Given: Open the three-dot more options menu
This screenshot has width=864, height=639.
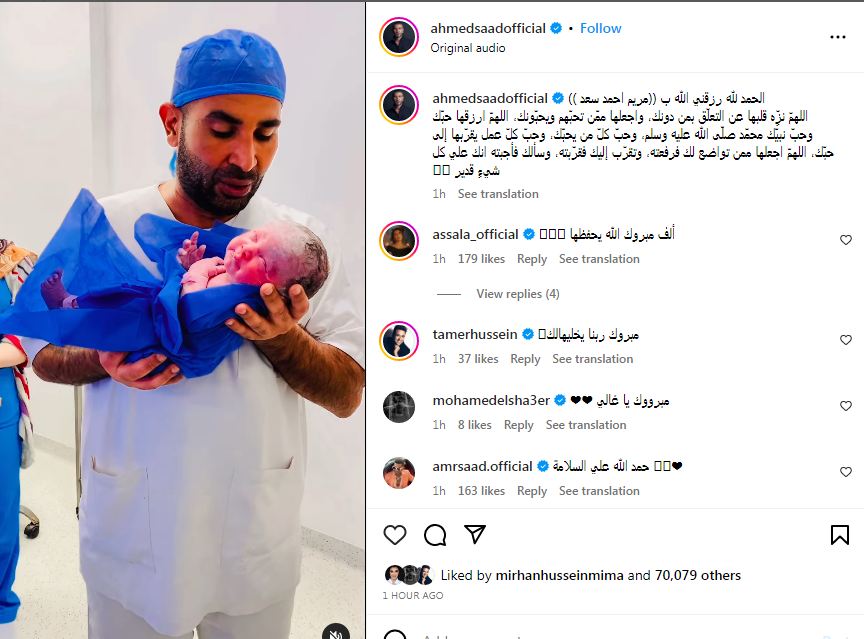Looking at the screenshot, I should click(x=838, y=37).
